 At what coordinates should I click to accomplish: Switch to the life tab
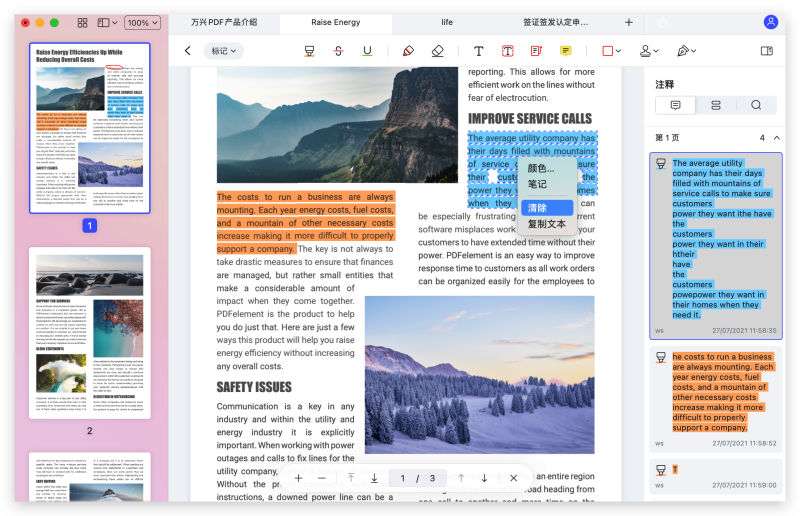click(447, 22)
